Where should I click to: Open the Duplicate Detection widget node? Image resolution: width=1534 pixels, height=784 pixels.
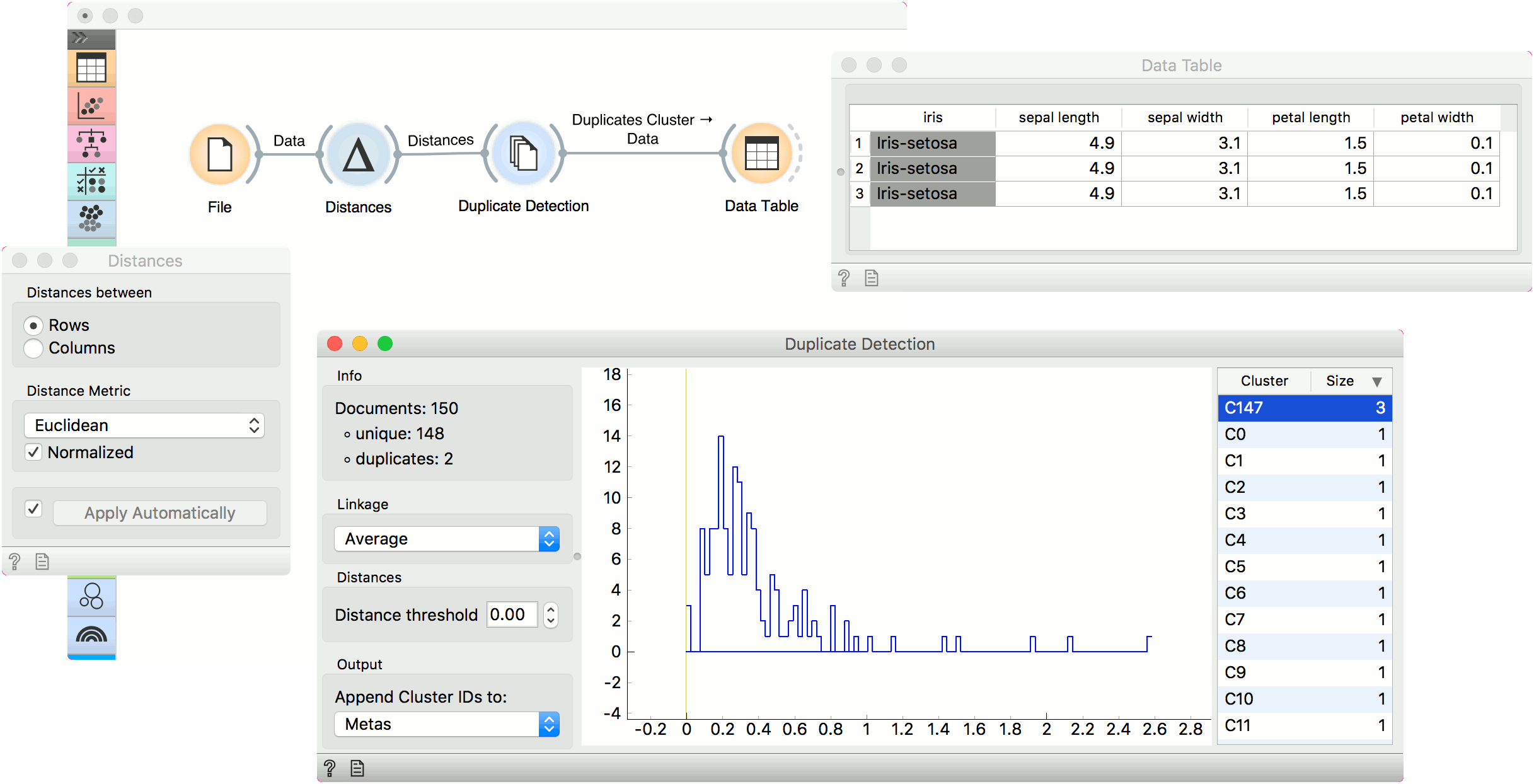pos(523,154)
